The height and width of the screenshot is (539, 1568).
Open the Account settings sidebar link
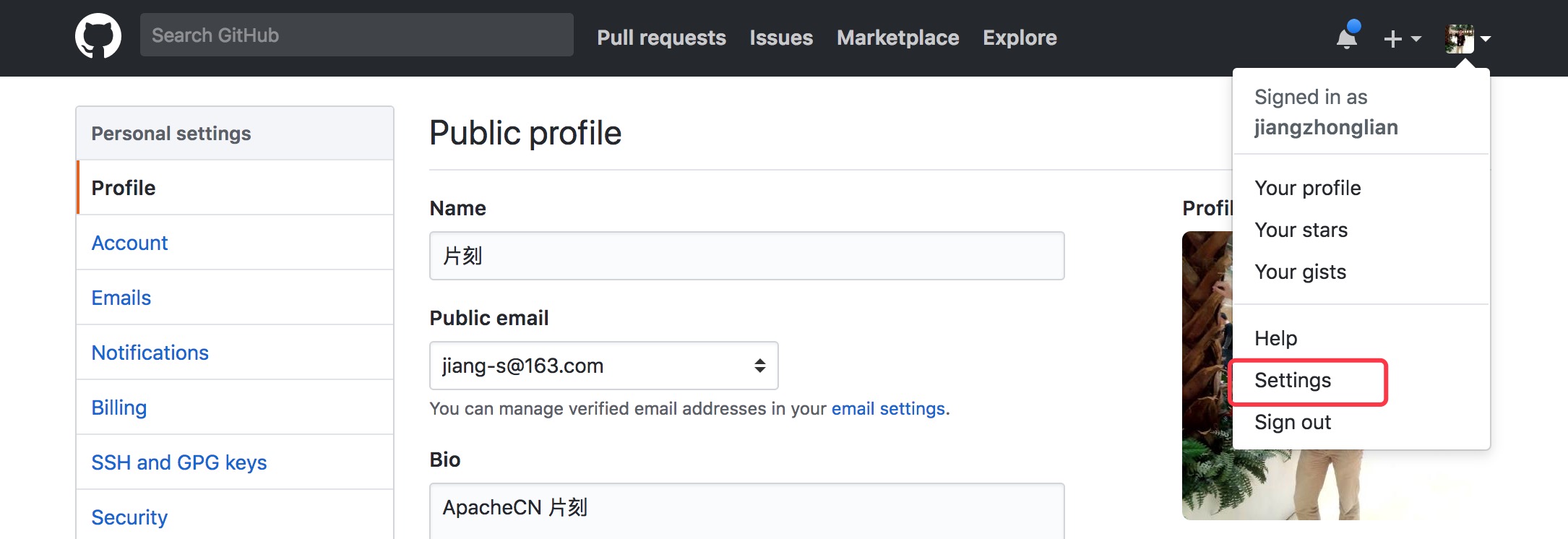pos(129,243)
